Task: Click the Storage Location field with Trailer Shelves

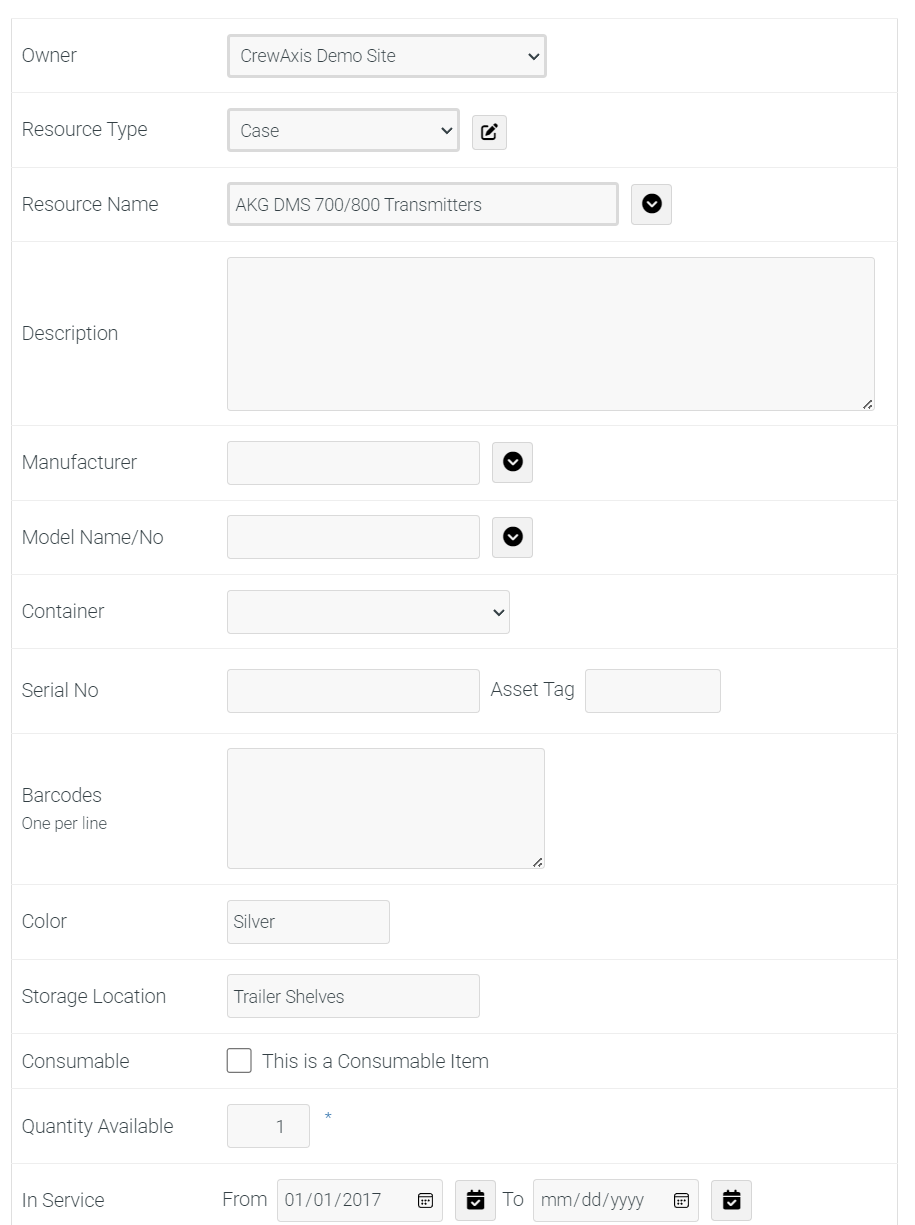Action: [x=353, y=996]
